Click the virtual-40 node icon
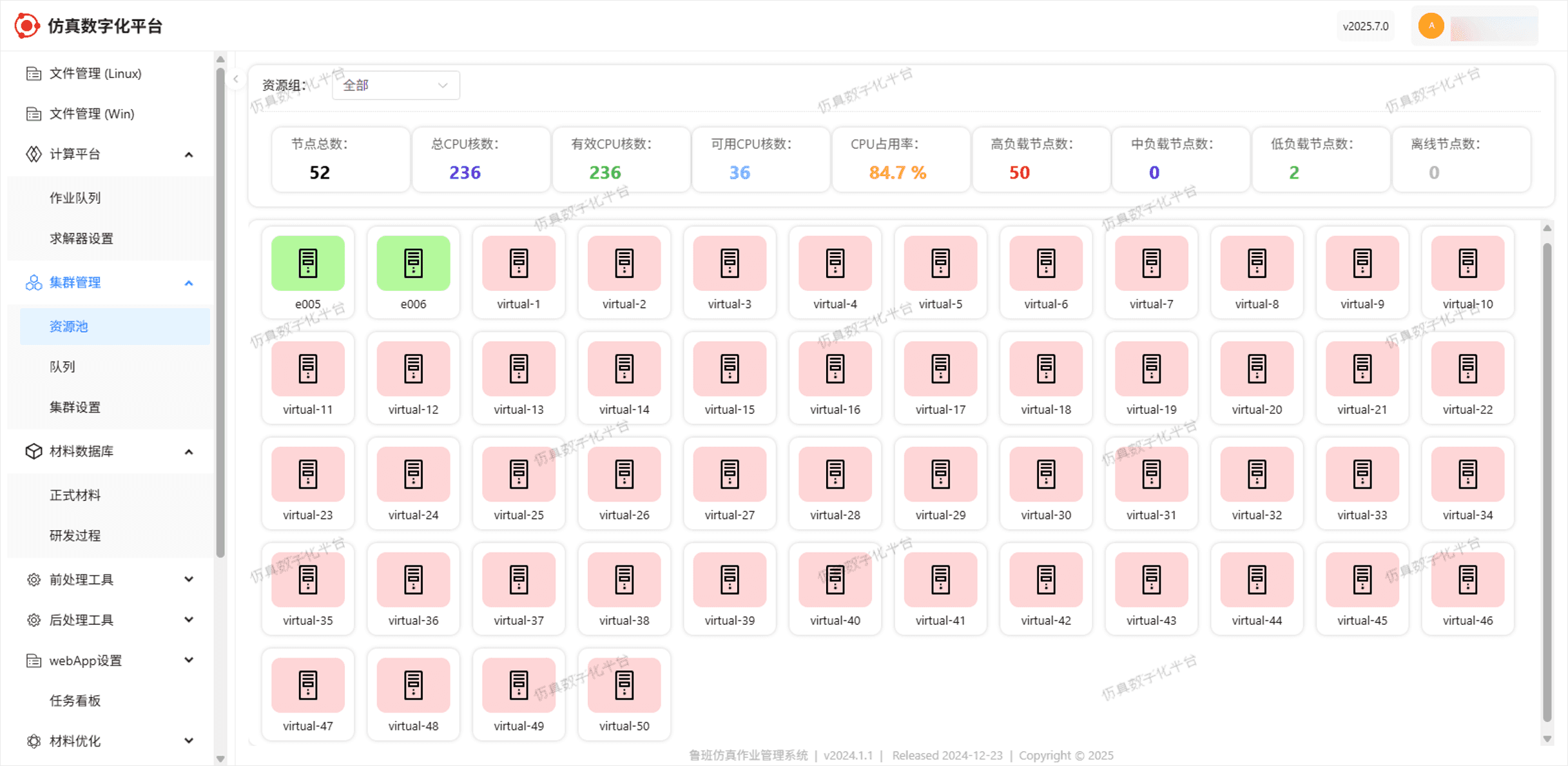Image resolution: width=1568 pixels, height=766 pixels. pyautogui.click(x=835, y=579)
